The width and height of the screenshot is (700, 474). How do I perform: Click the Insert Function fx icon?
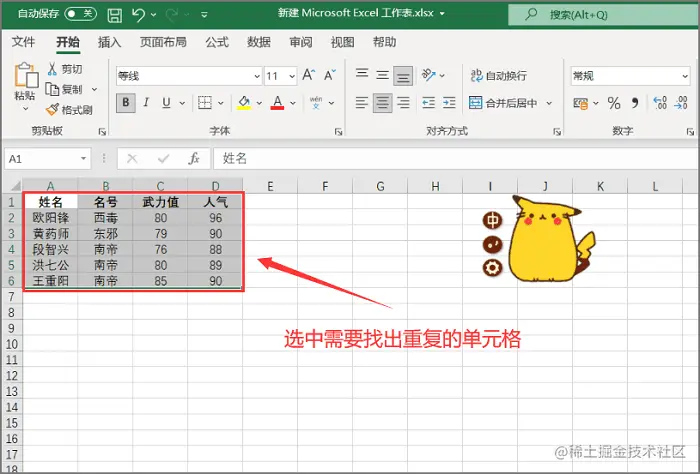pyautogui.click(x=194, y=158)
